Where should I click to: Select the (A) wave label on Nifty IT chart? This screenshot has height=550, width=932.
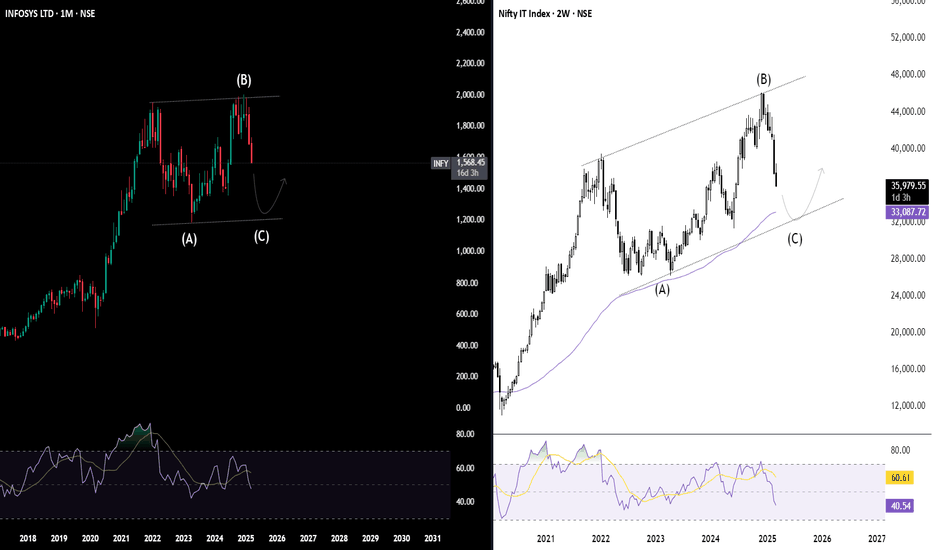pos(662,290)
